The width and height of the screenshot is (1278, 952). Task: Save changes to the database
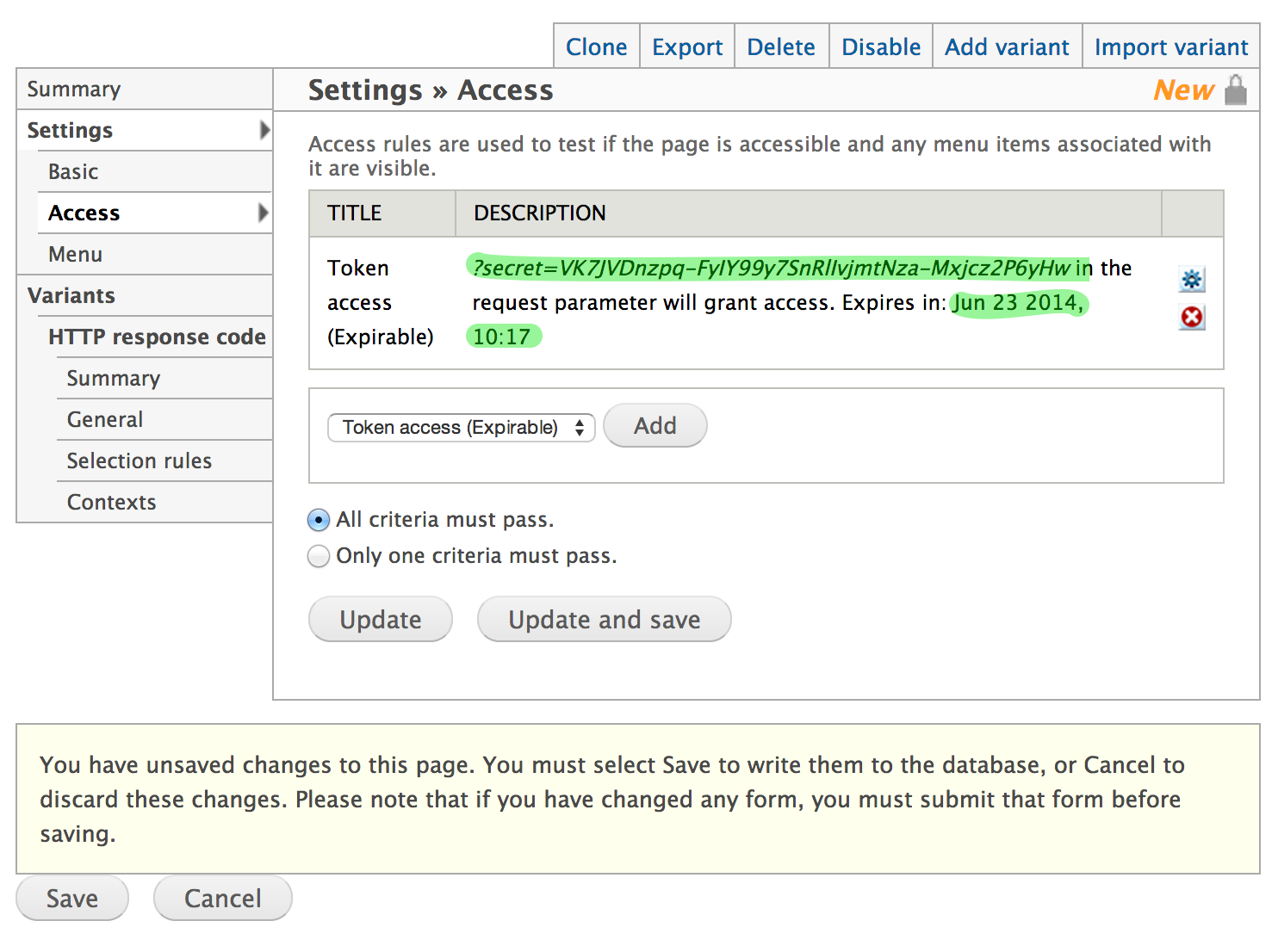[72, 898]
